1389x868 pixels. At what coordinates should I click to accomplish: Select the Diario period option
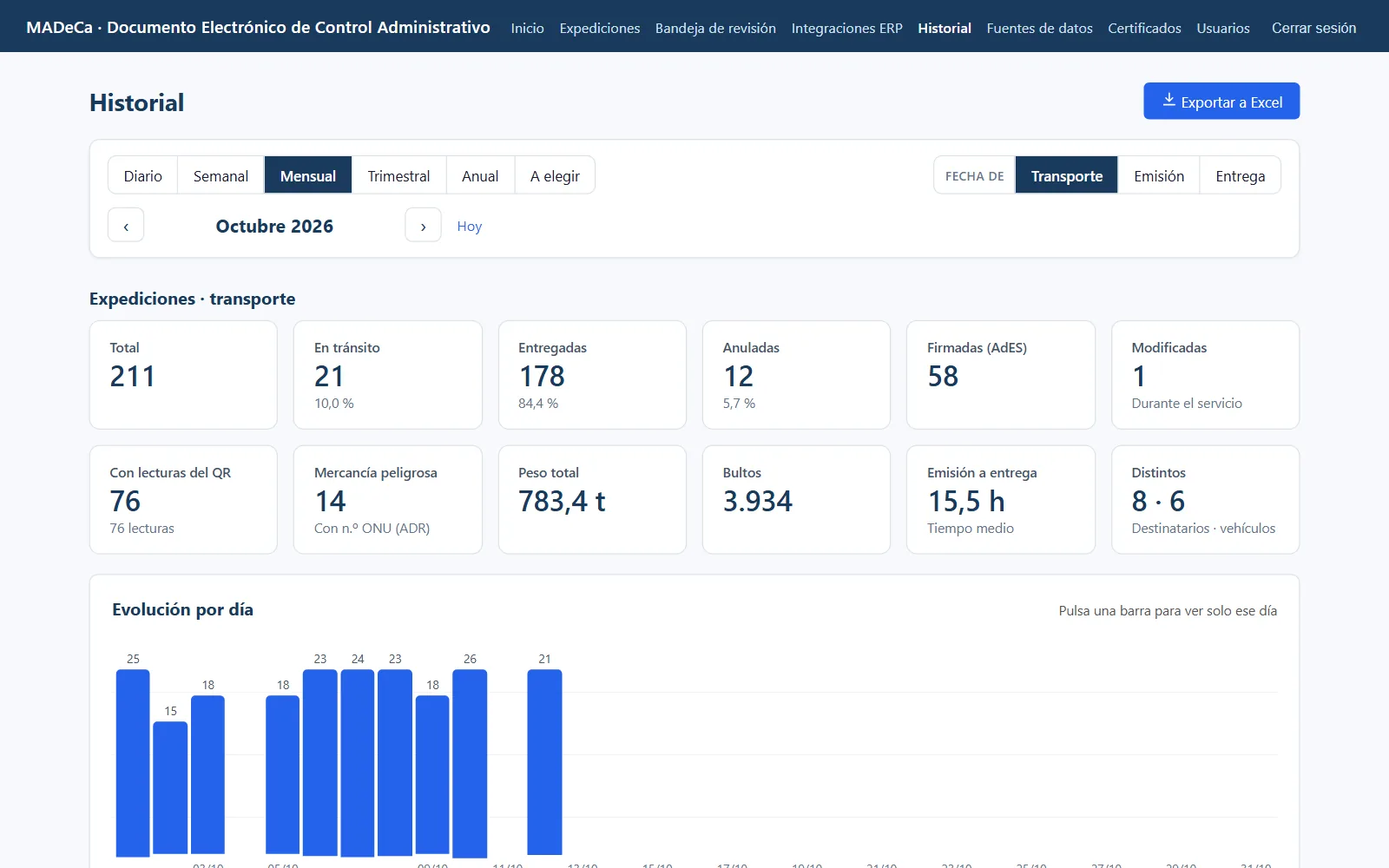[142, 175]
